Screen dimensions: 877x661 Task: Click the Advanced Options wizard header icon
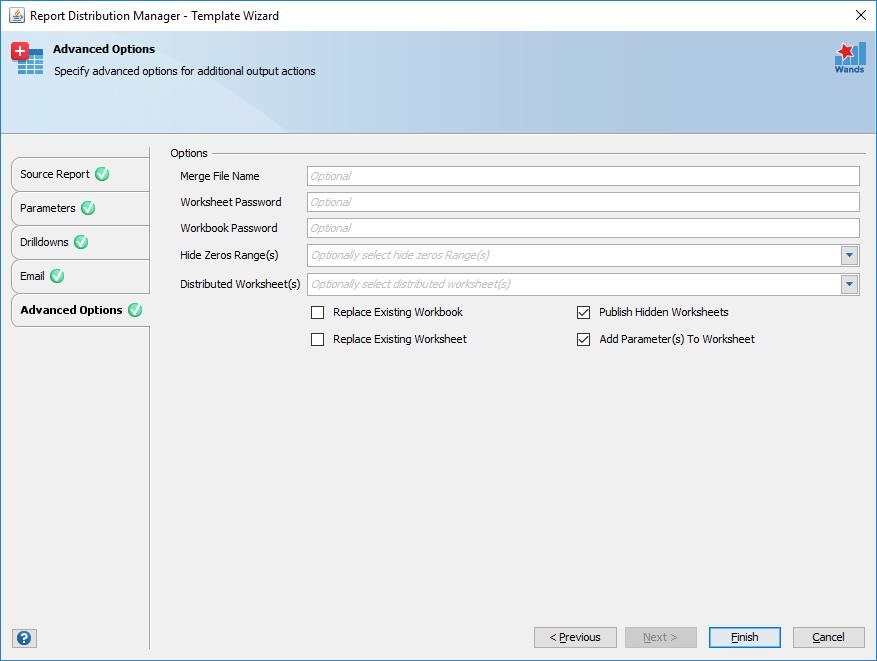point(27,60)
